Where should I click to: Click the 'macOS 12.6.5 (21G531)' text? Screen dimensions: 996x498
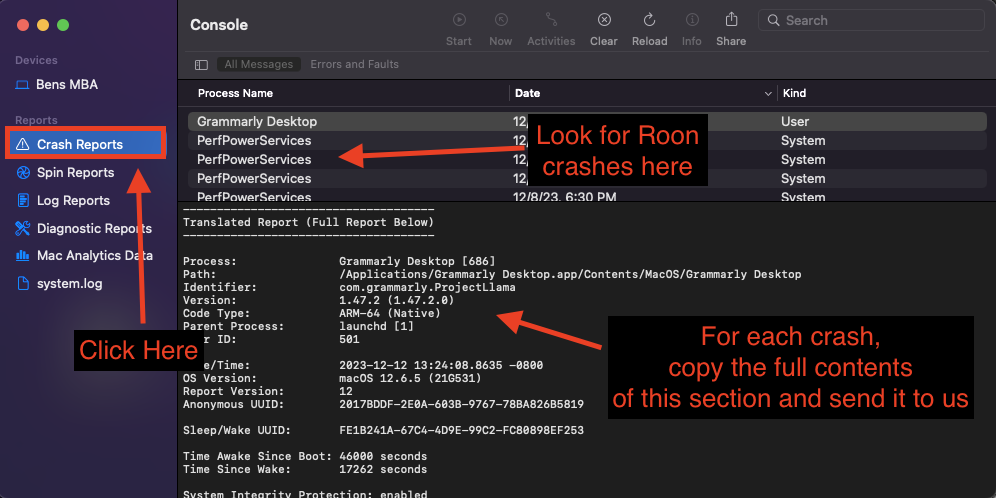tap(410, 379)
